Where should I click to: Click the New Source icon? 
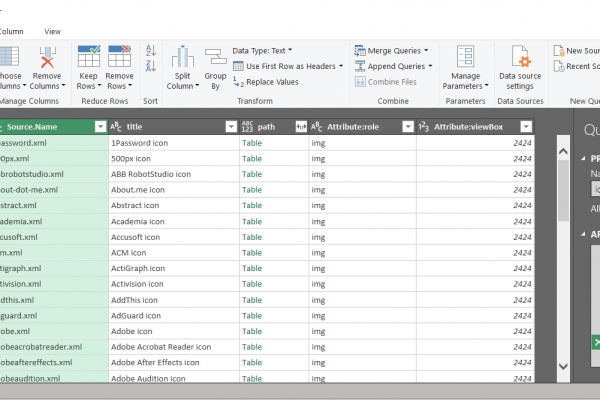pos(559,51)
